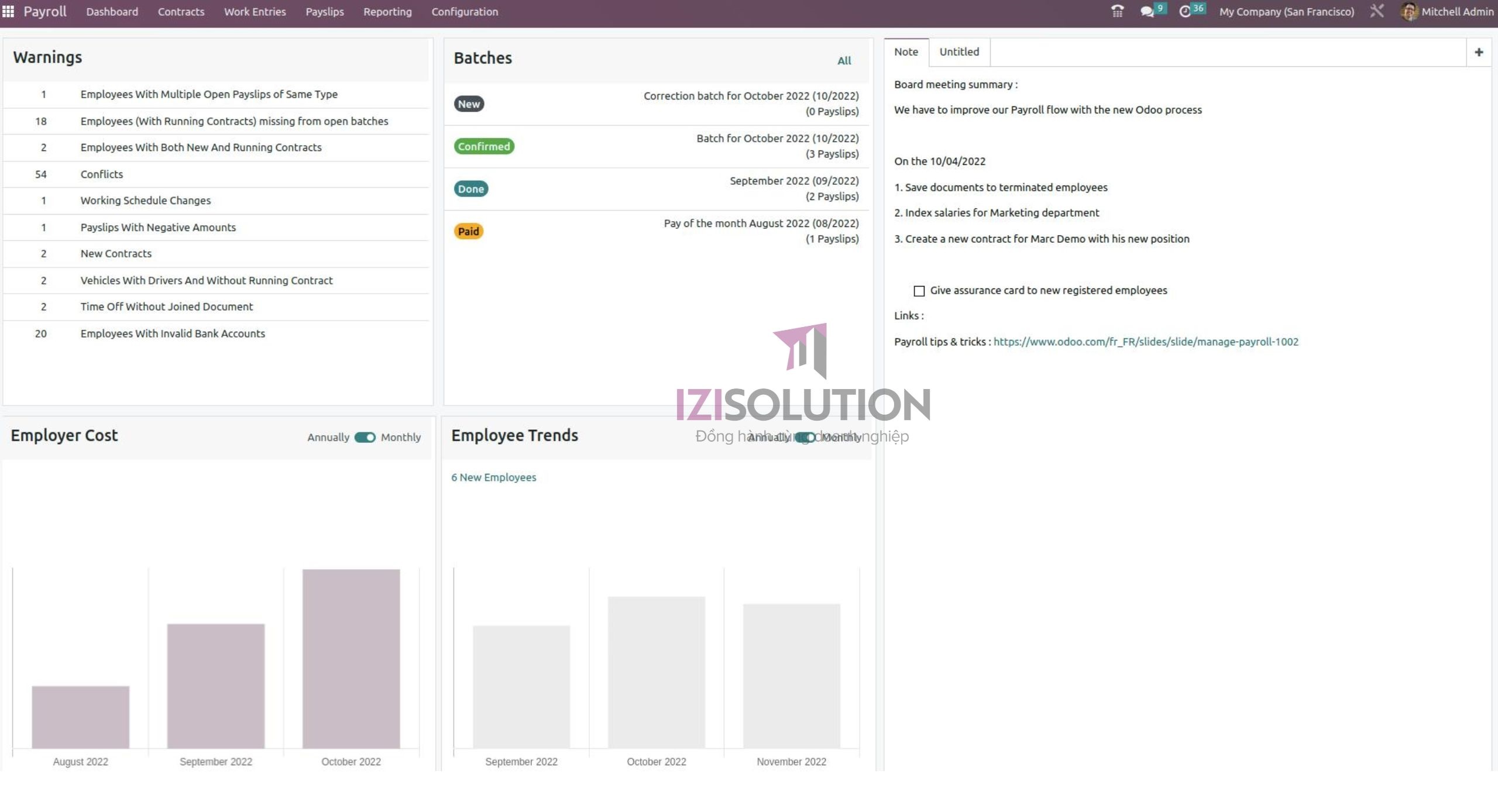Viewport: 1498px width, 812px height.
Task: Switch to the Untitled note tab
Action: coord(959,52)
